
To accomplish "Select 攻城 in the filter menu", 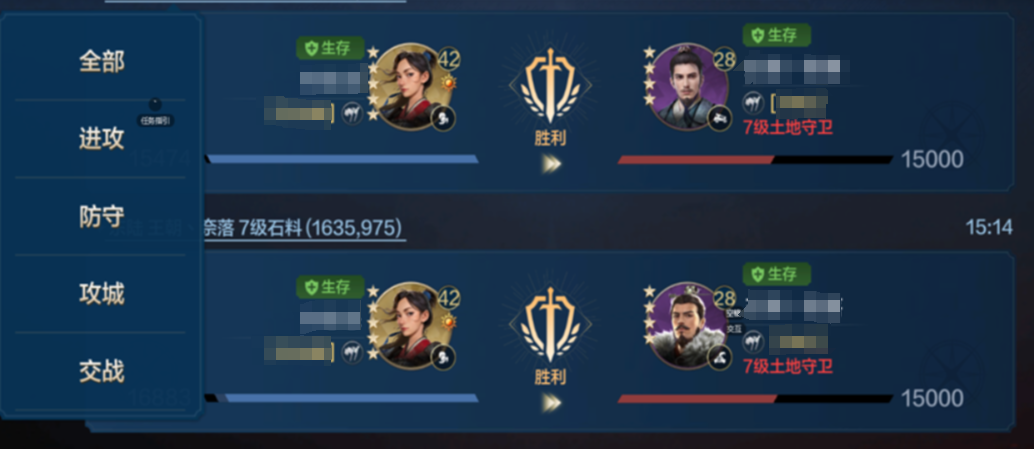I will tap(102, 293).
